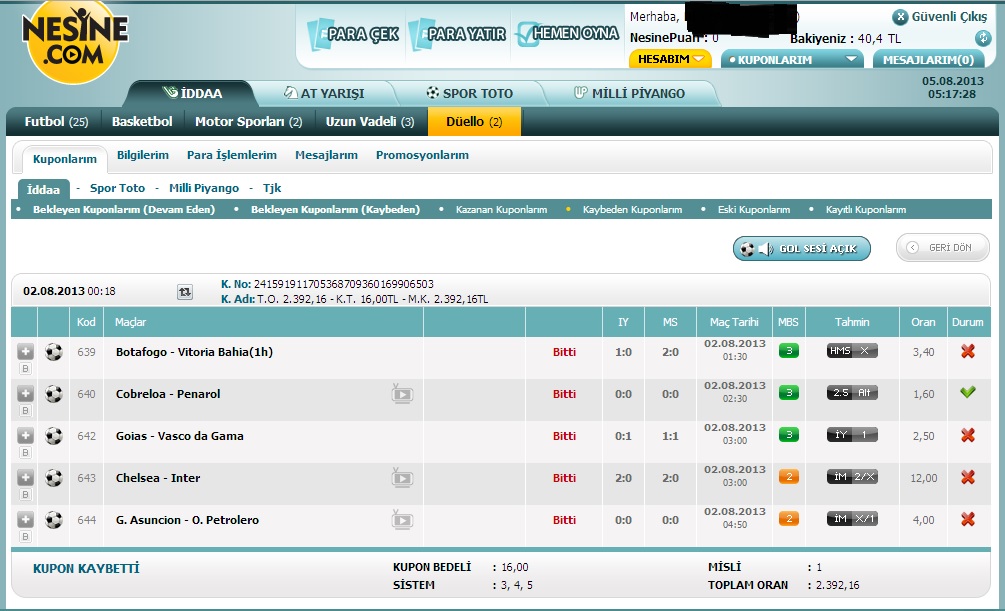Image resolution: width=1005 pixels, height=611 pixels.
Task: Open the Kayıtlı Kuponlarım list
Action: tap(866, 210)
